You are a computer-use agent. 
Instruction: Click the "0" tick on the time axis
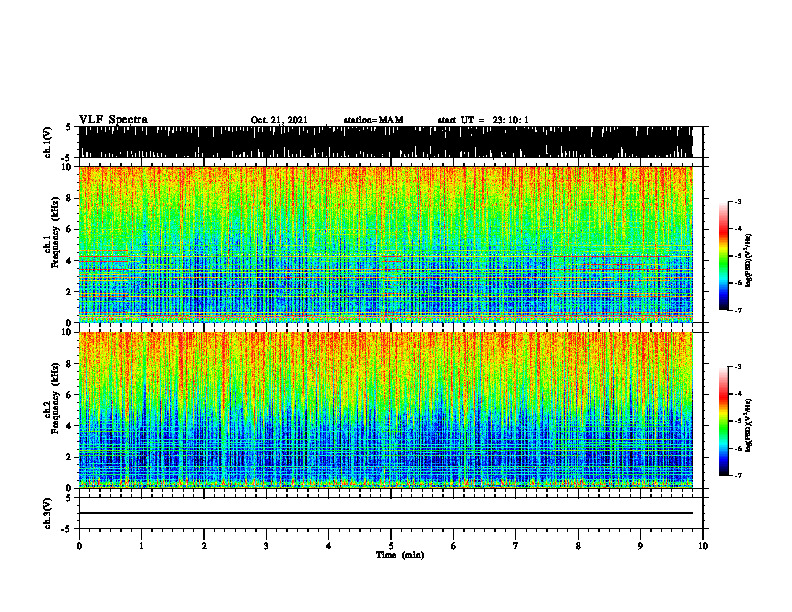[79, 546]
